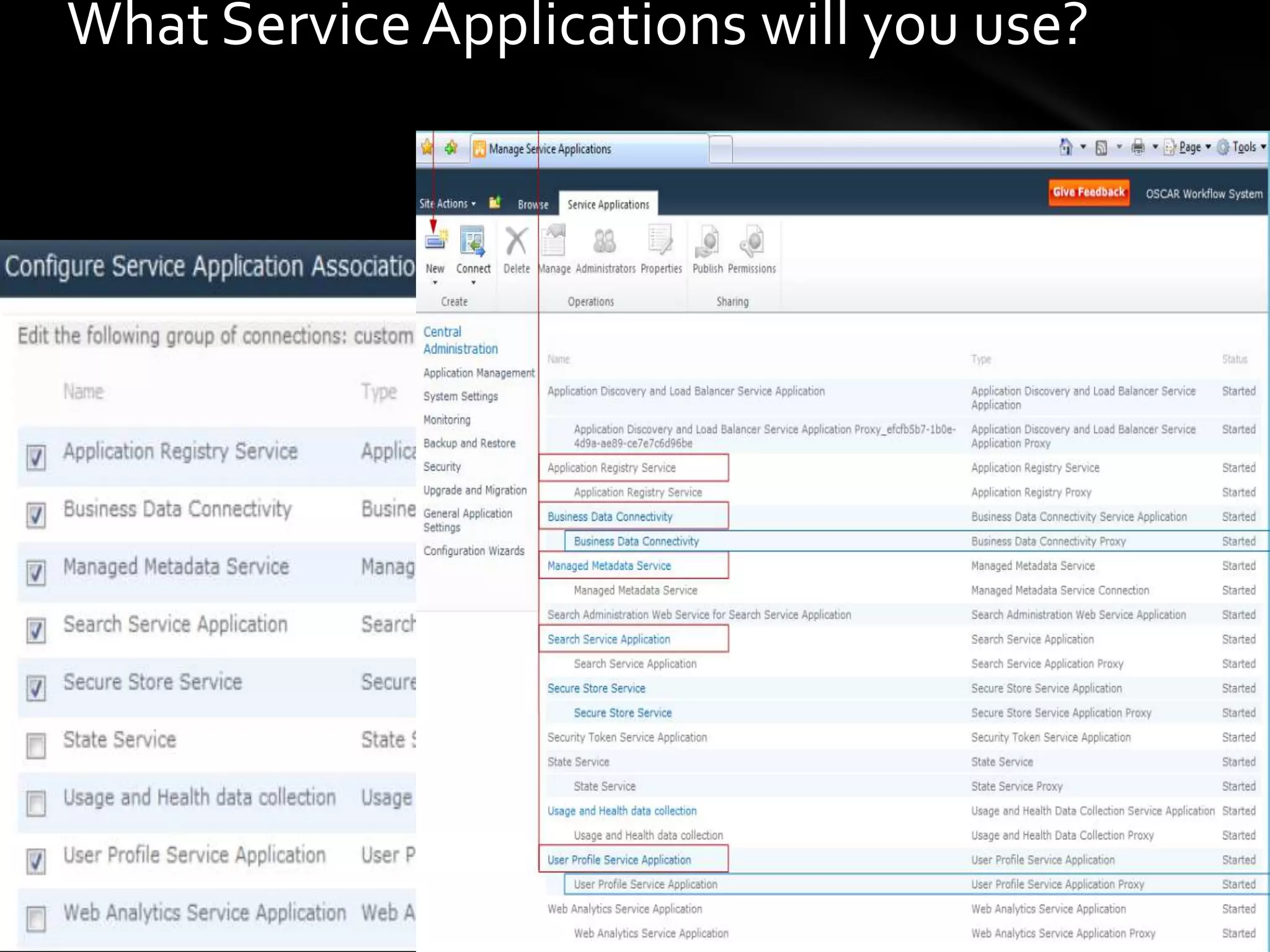This screenshot has height=952, width=1270.
Task: Enable the State Service checkbox
Action: 36,746
